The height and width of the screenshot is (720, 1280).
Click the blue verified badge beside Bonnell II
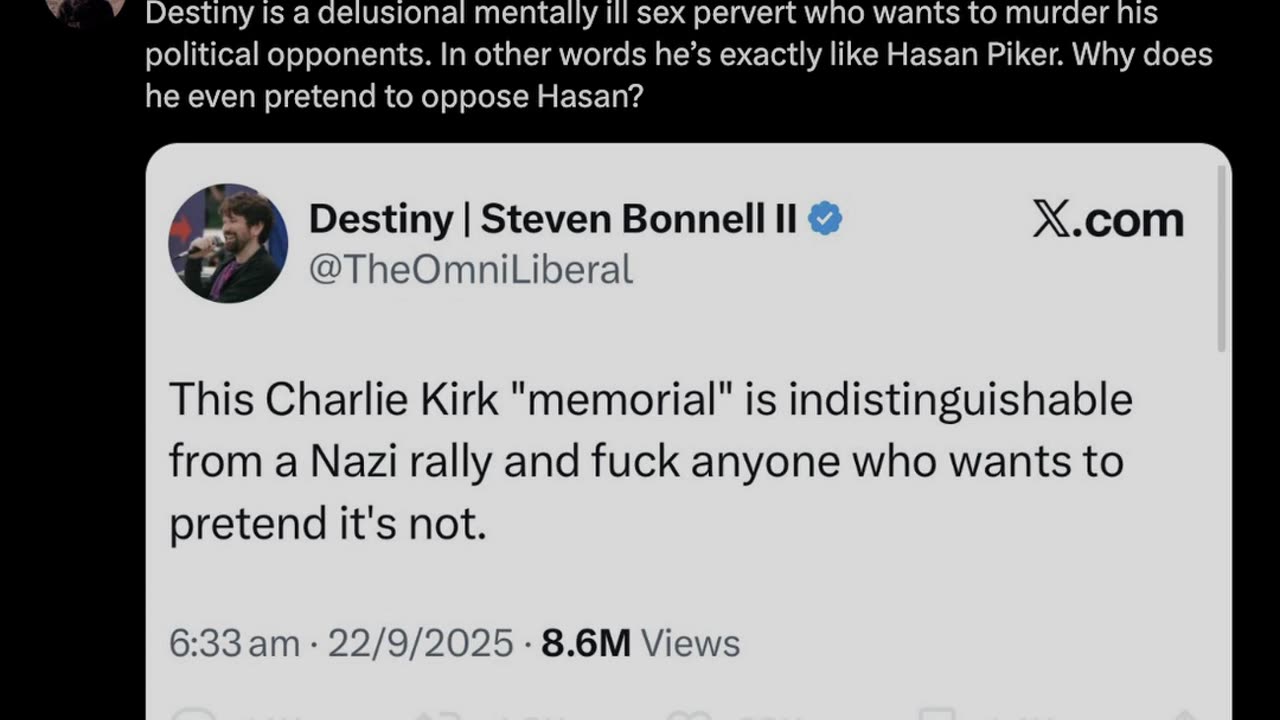(x=825, y=219)
